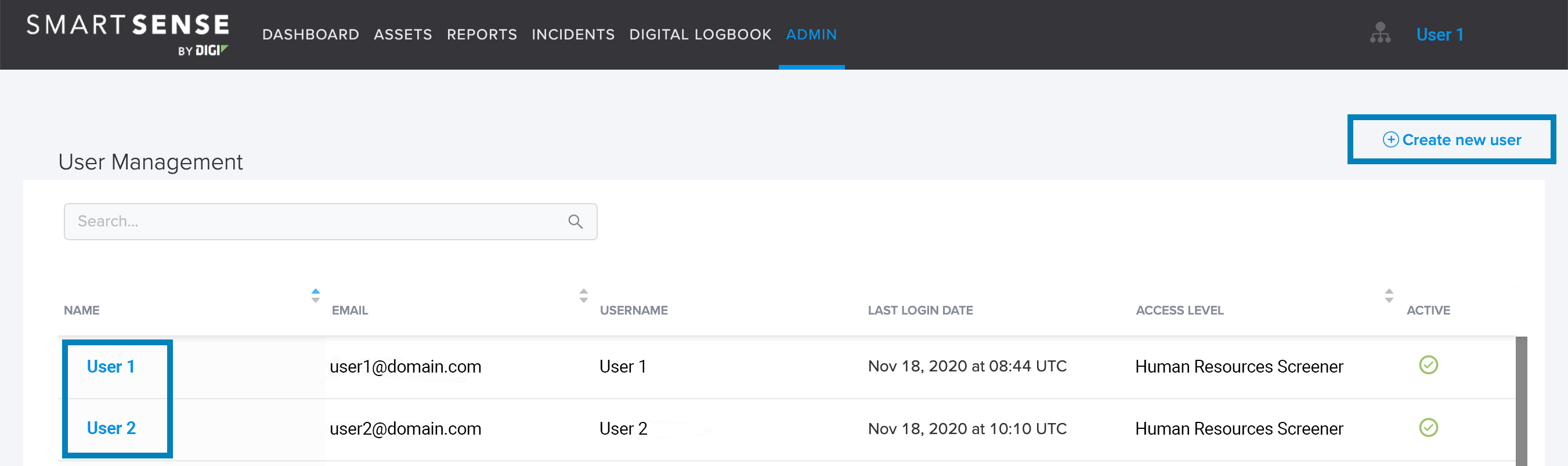Click the ACTIVE column header
1568x466 pixels.
(1428, 310)
